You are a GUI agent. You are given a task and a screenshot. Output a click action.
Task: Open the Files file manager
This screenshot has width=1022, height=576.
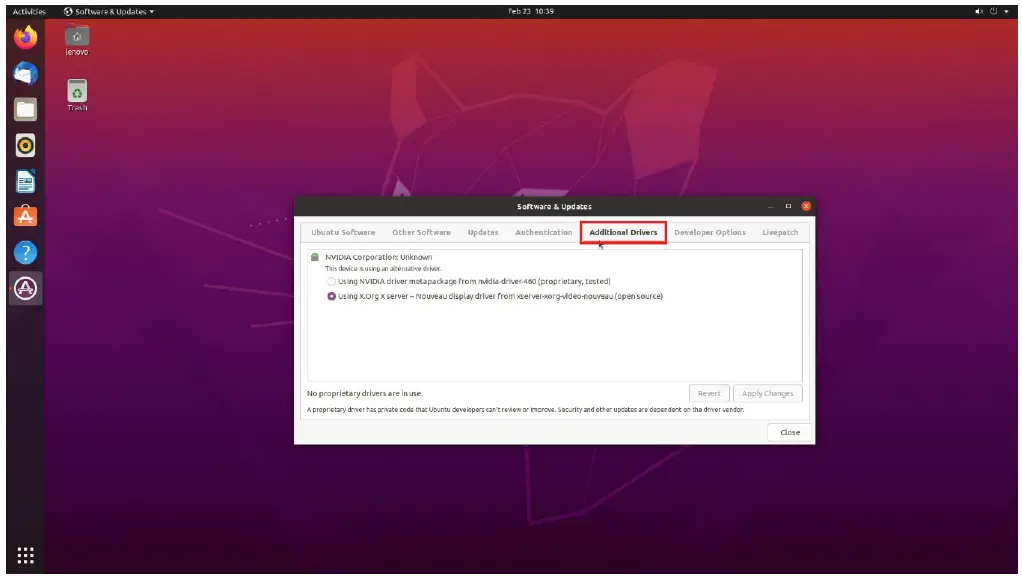click(25, 109)
